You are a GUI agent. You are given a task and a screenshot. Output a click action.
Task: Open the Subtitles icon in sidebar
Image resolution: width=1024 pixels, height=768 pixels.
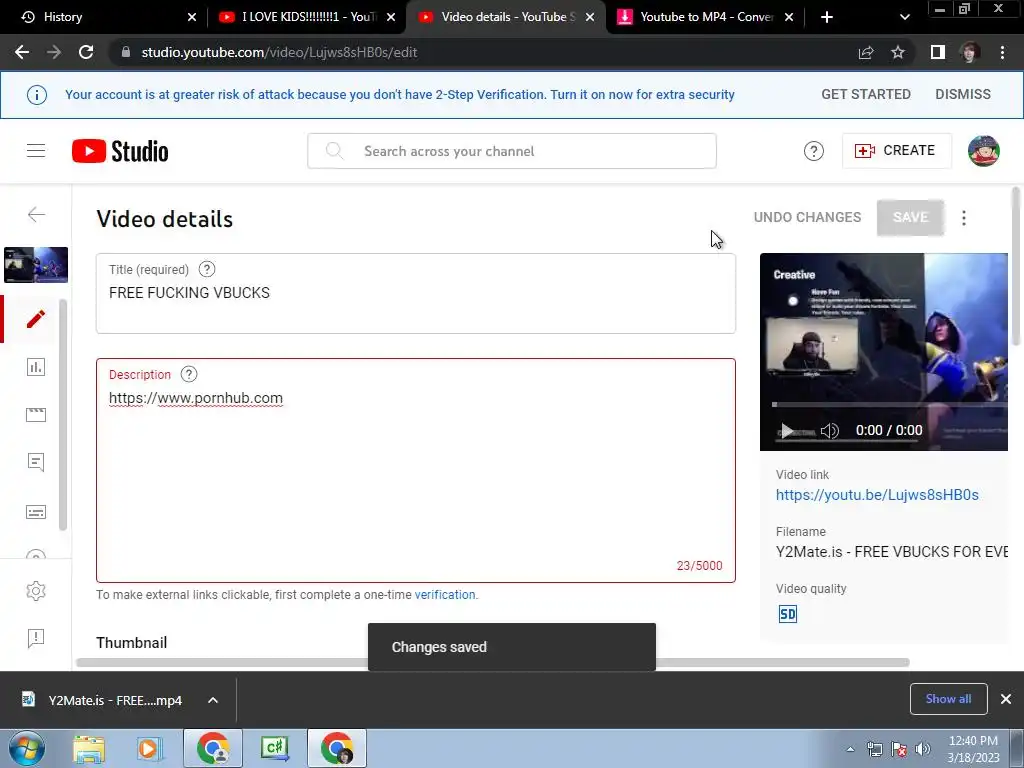tap(36, 512)
